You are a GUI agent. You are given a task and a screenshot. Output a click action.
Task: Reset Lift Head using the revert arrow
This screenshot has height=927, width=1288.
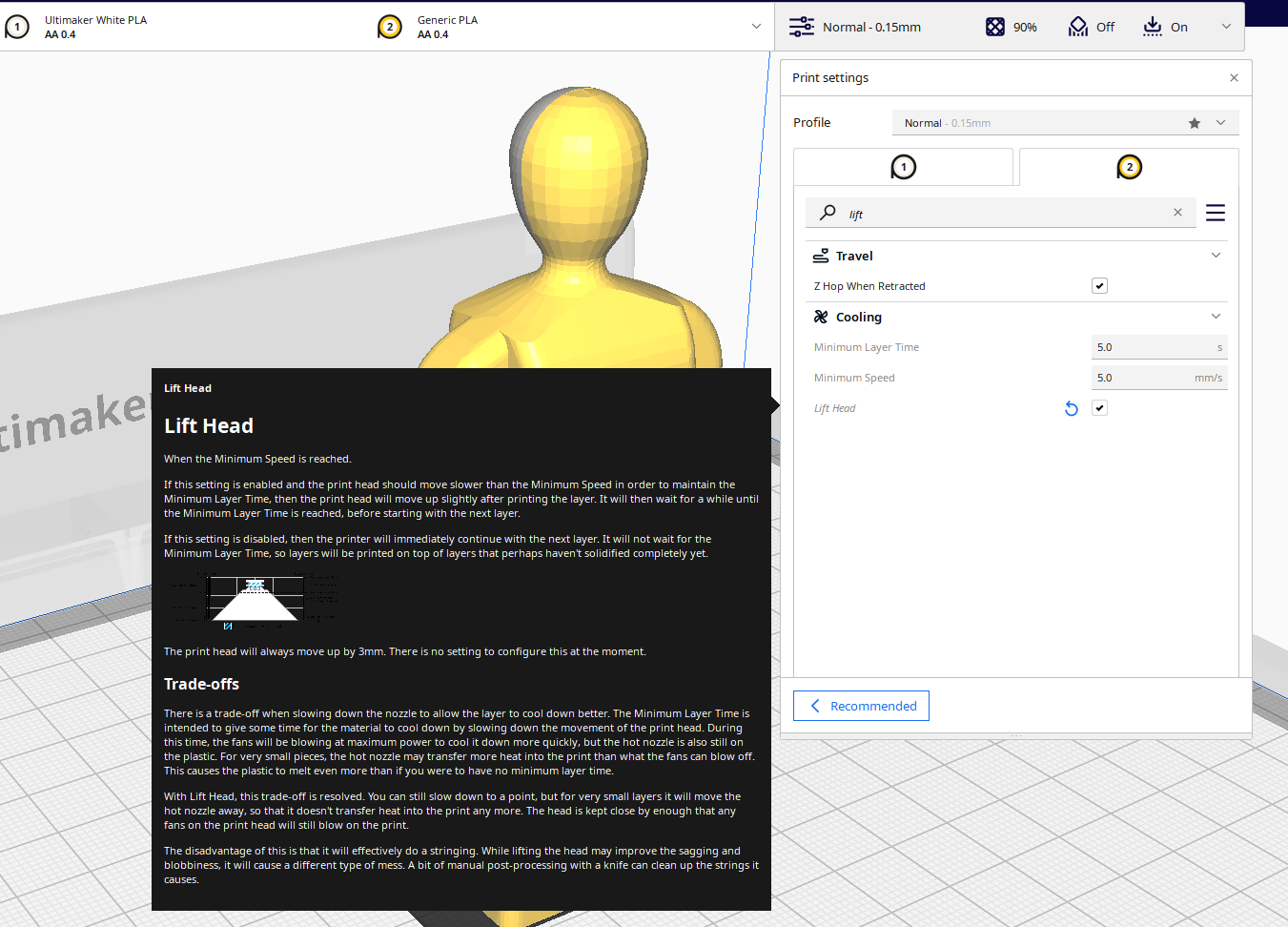click(1071, 407)
